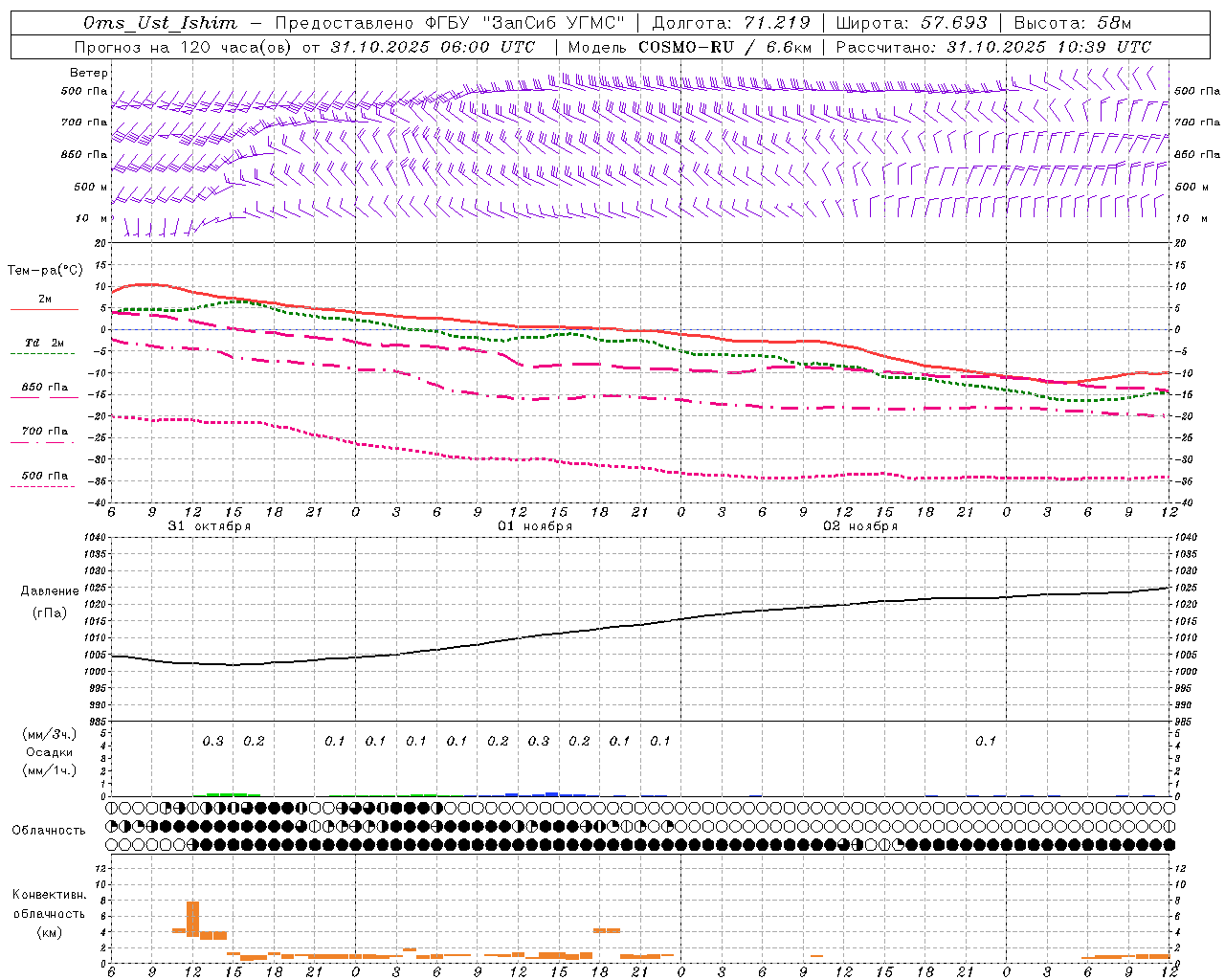
Task: Select the provider text ФГБУ "ЗапСиб УГМС"
Action: tap(523, 22)
